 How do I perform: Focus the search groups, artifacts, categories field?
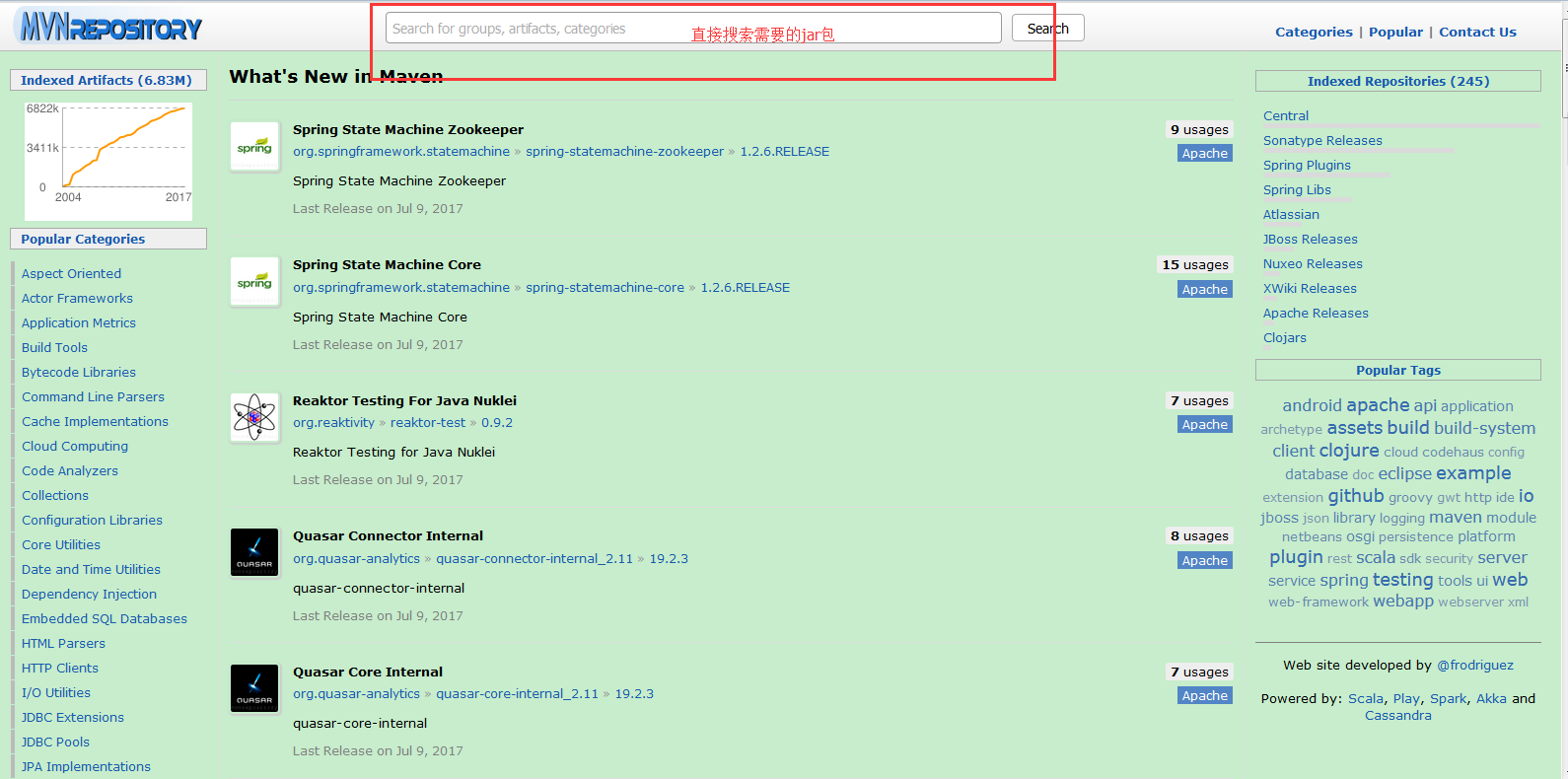pyautogui.click(x=693, y=28)
